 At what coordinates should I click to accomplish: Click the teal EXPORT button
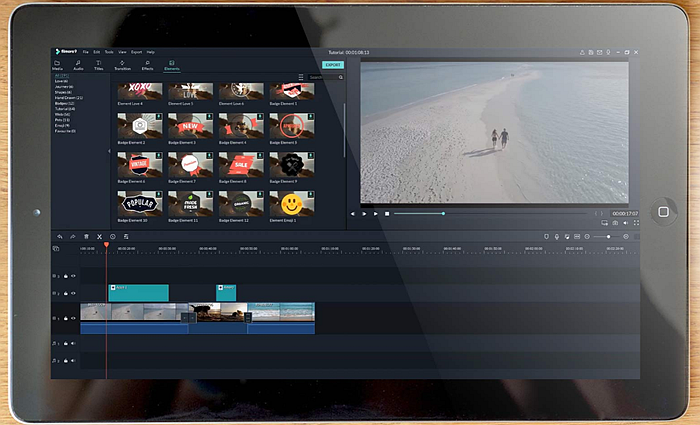pos(333,65)
